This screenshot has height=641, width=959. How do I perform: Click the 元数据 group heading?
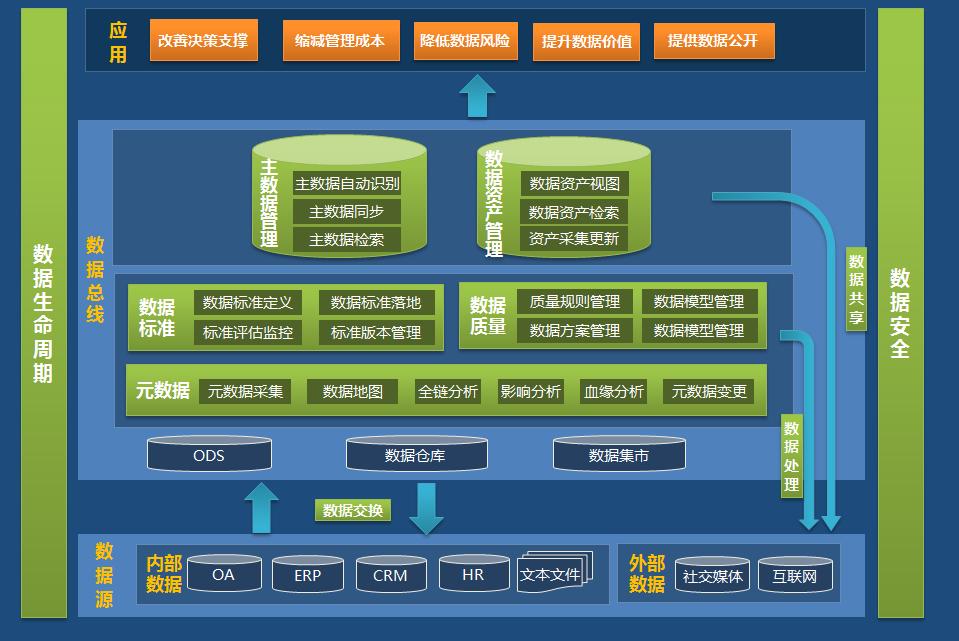pos(163,390)
